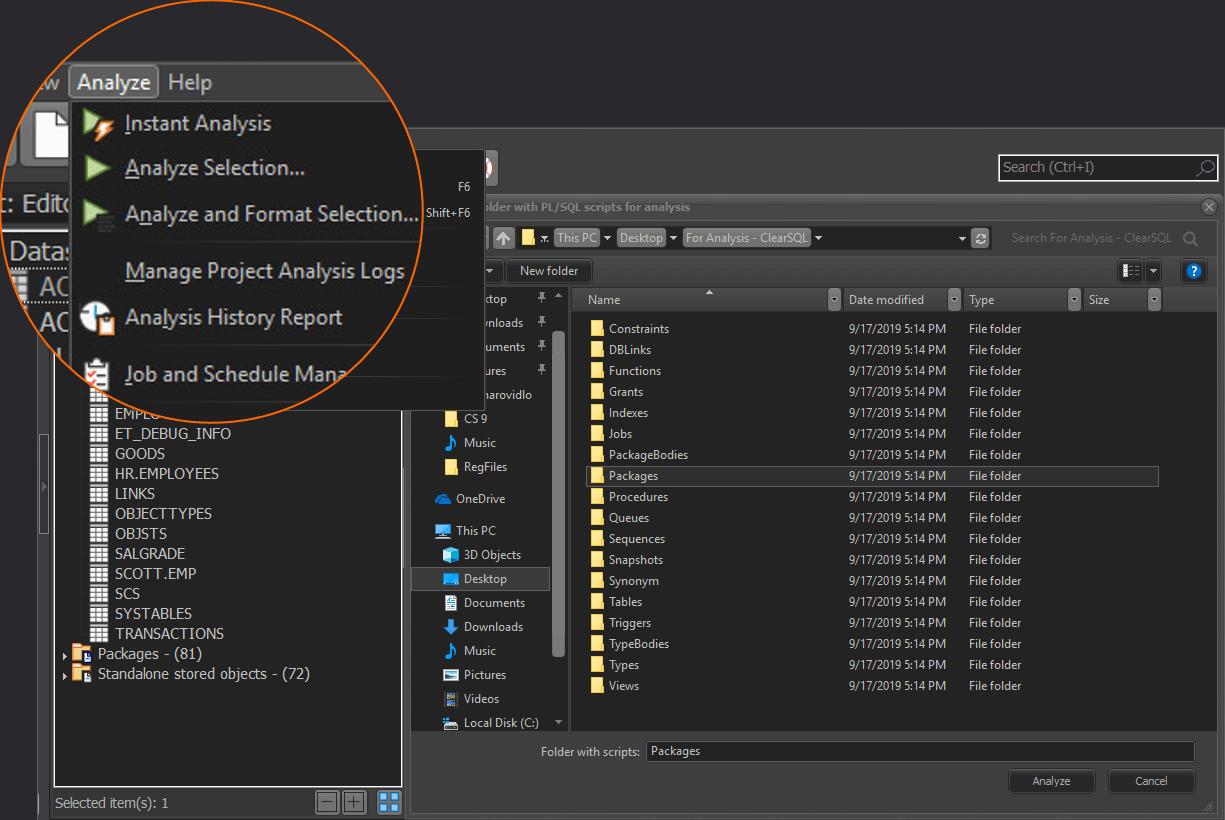Go up one folder level arrow
This screenshot has height=820, width=1225.
(504, 238)
